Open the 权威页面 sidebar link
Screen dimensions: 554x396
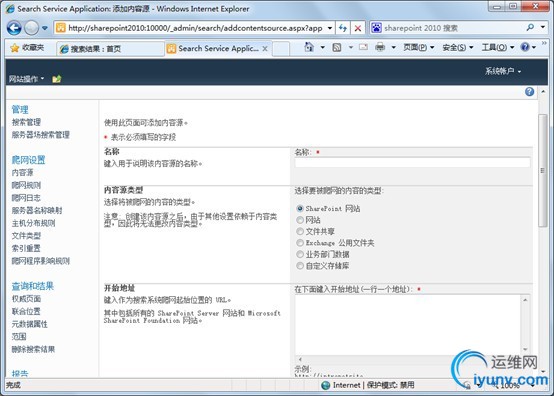[x=26, y=299]
